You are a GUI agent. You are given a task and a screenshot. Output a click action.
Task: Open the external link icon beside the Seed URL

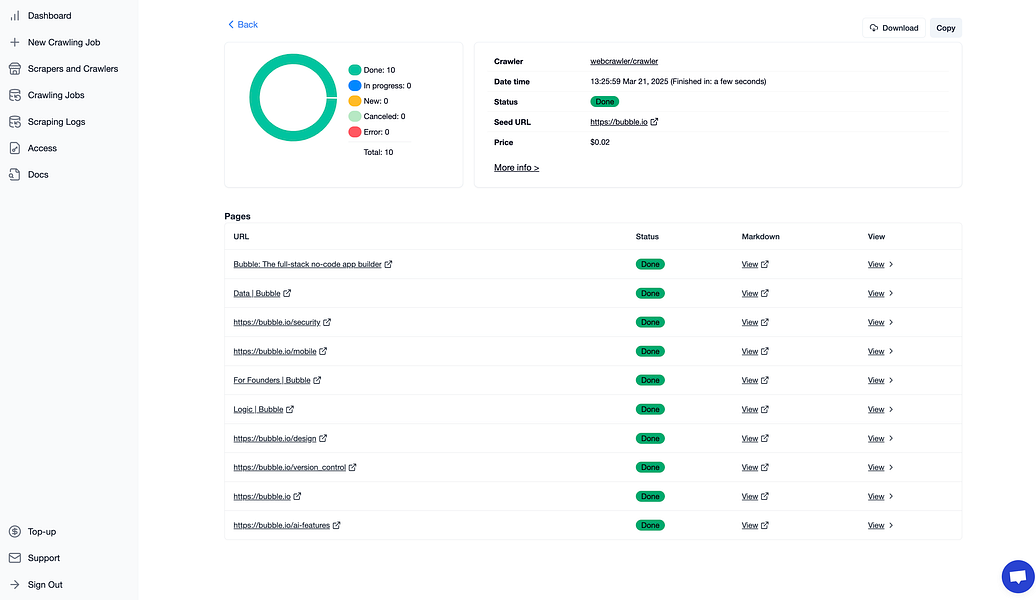click(654, 121)
